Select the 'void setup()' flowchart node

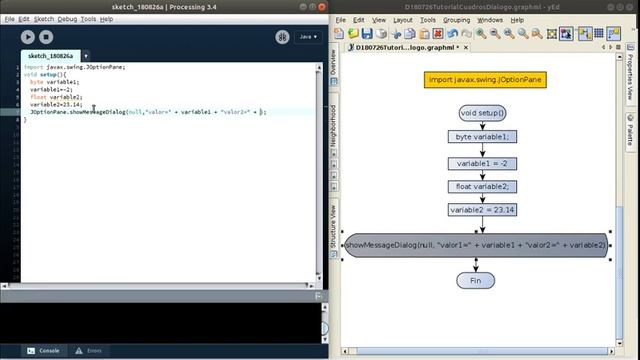click(482, 113)
